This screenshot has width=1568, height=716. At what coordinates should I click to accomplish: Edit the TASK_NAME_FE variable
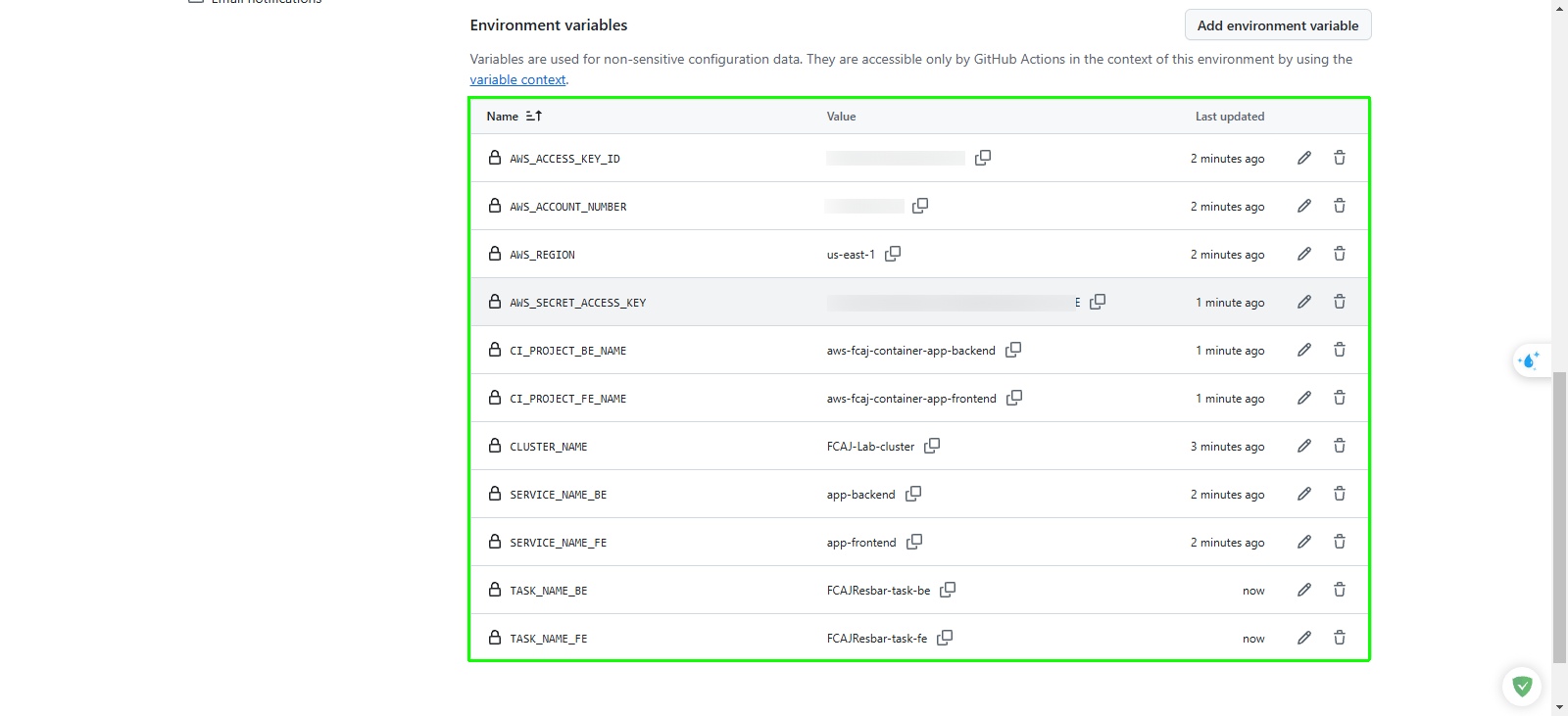(1304, 638)
